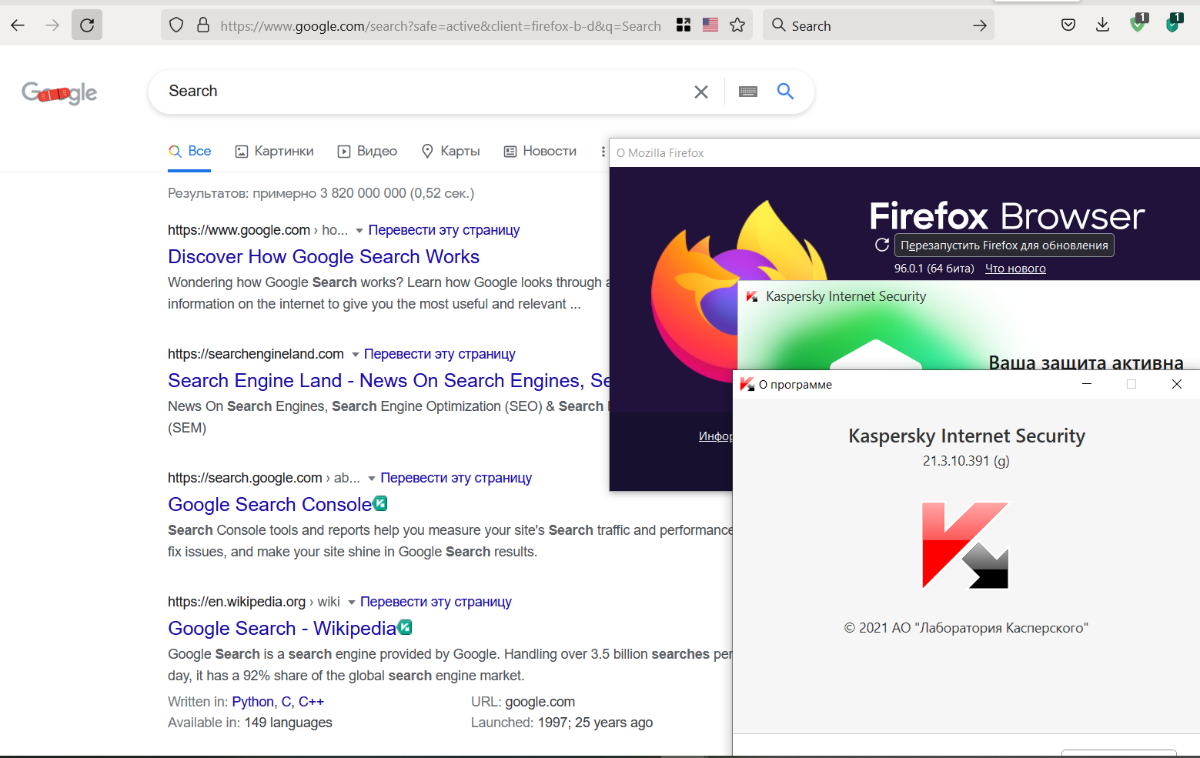Click 'Перезапустить Firefox для обновления' button
Screen dimensions: 1200x758
coord(1004,245)
